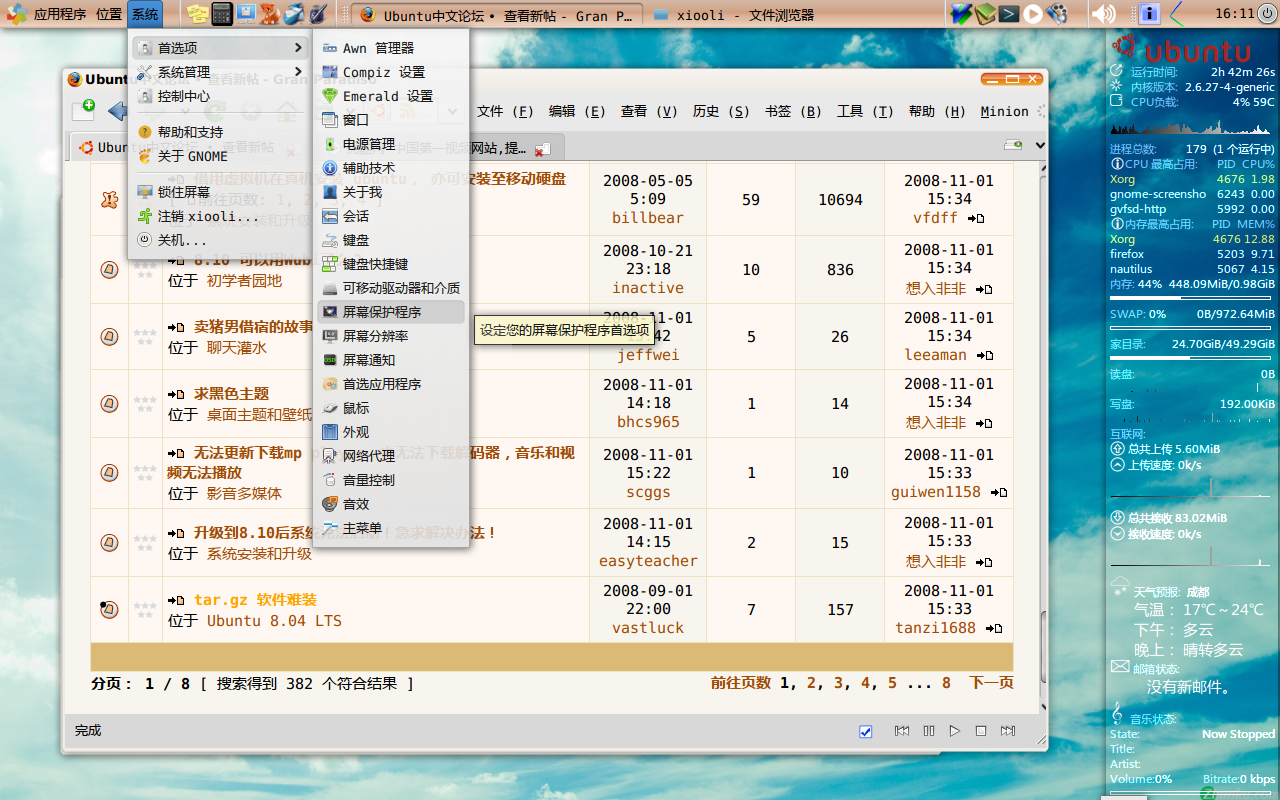Open 网络代理 network proxy entry

point(391,456)
